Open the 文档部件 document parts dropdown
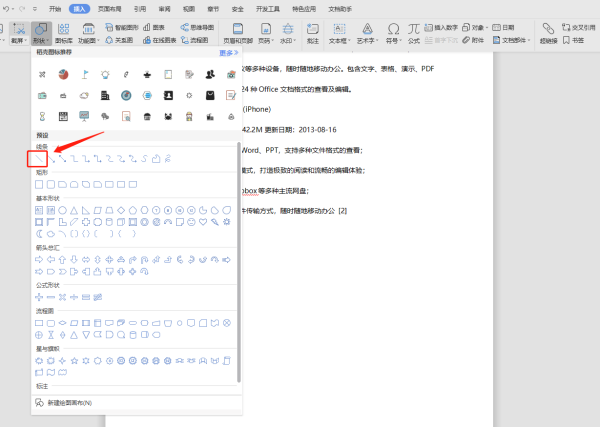The height and width of the screenshot is (427, 600). click(x=512, y=40)
